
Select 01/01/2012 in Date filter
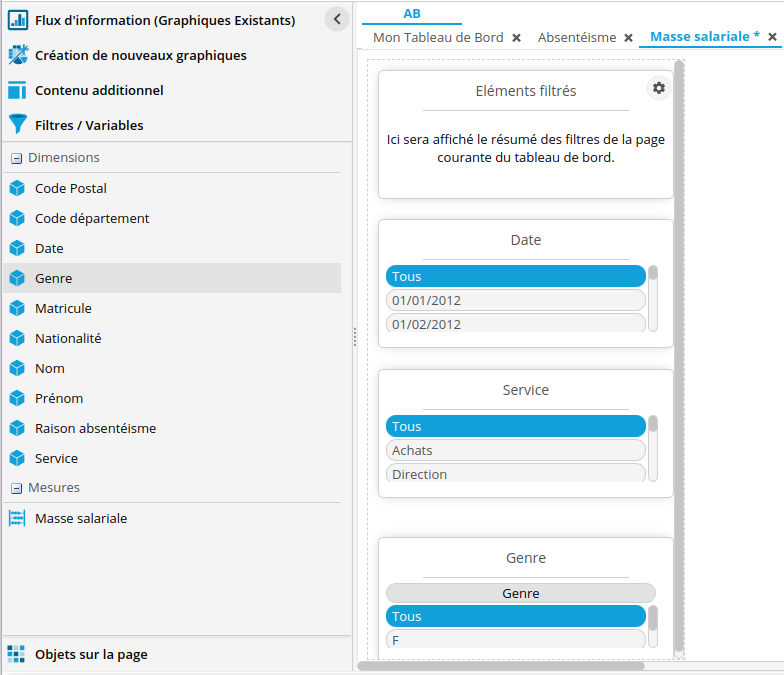coord(515,300)
